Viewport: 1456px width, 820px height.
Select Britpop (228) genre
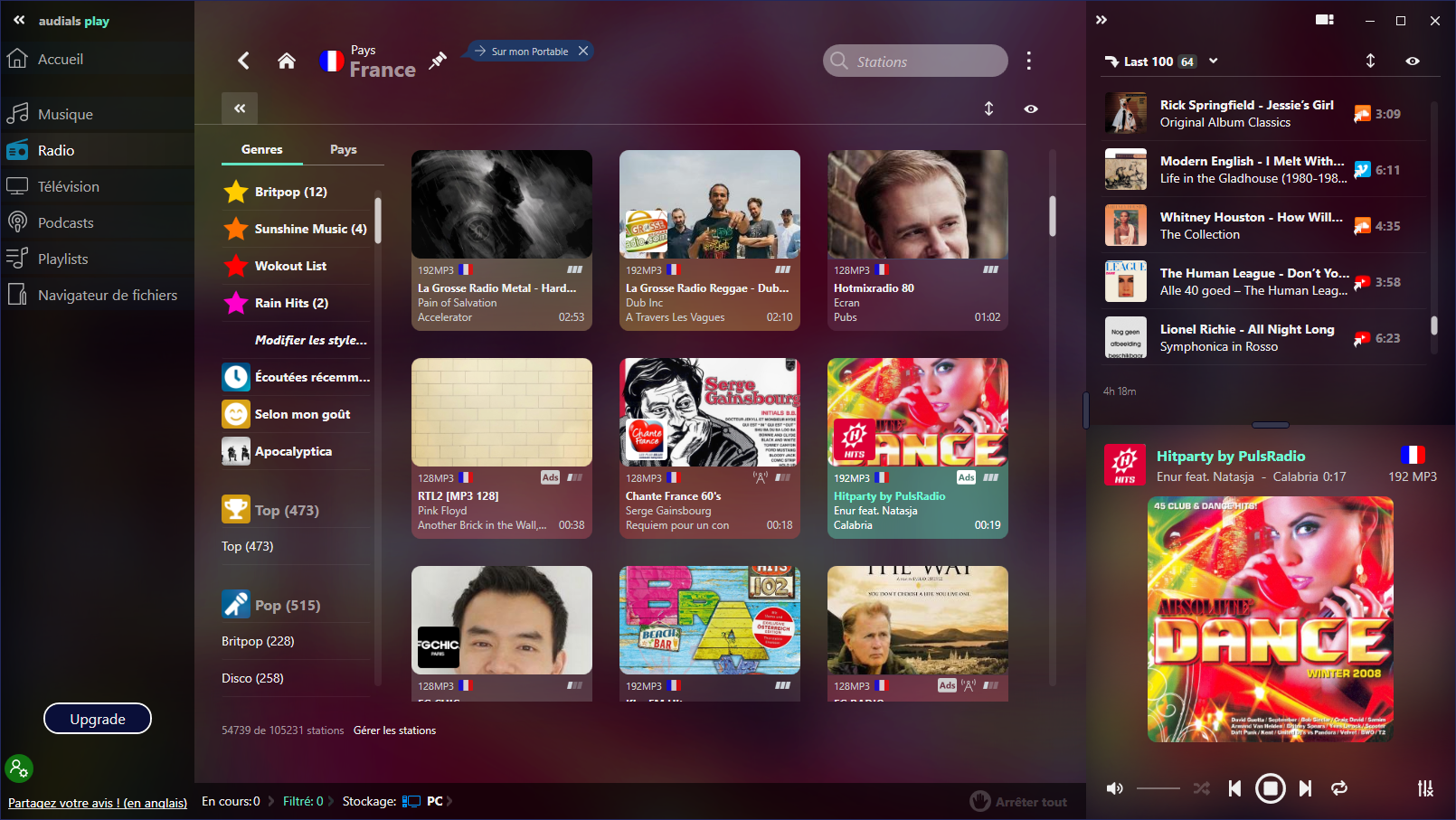258,641
